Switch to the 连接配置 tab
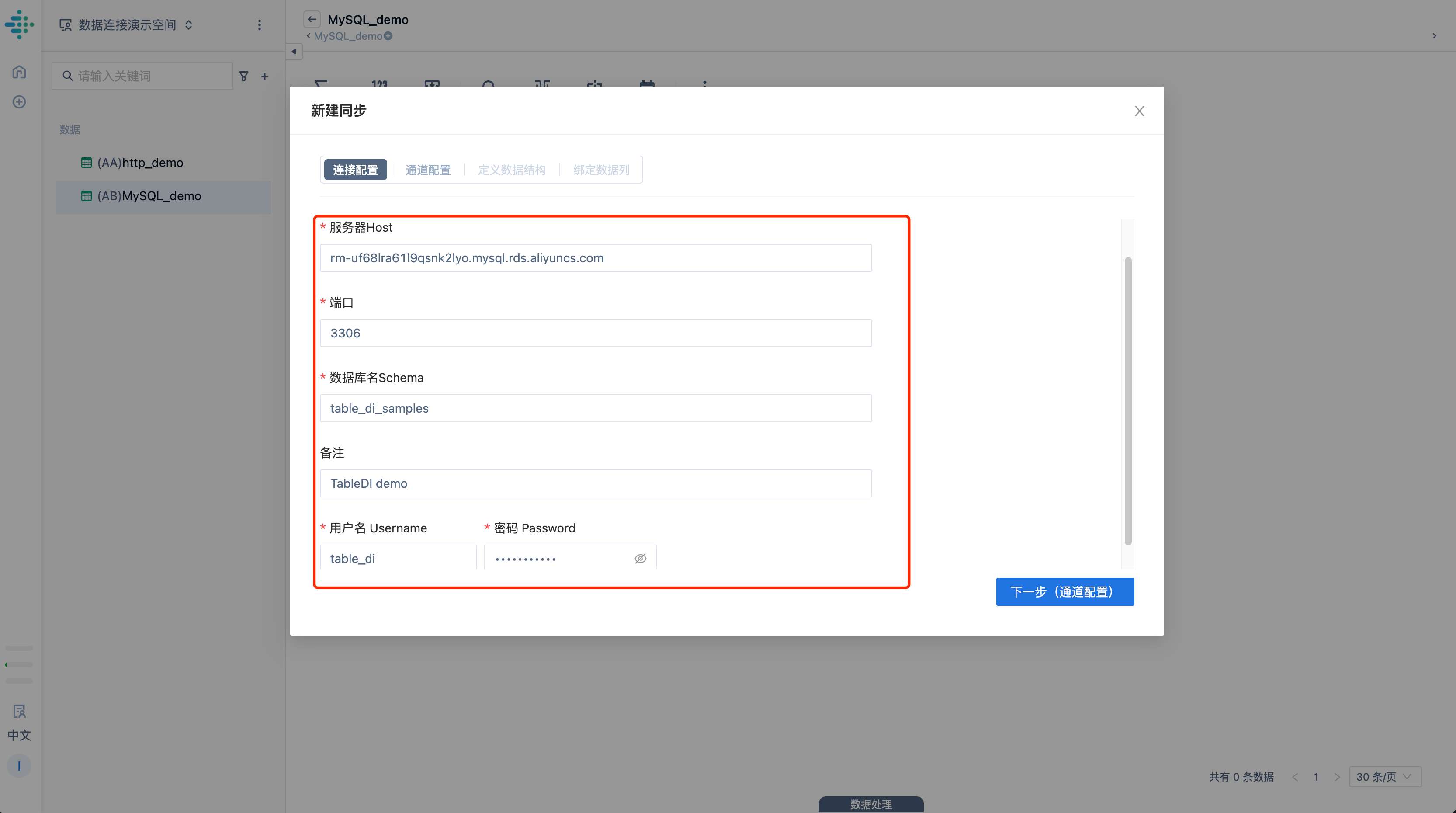This screenshot has width=1456, height=813. click(x=356, y=170)
